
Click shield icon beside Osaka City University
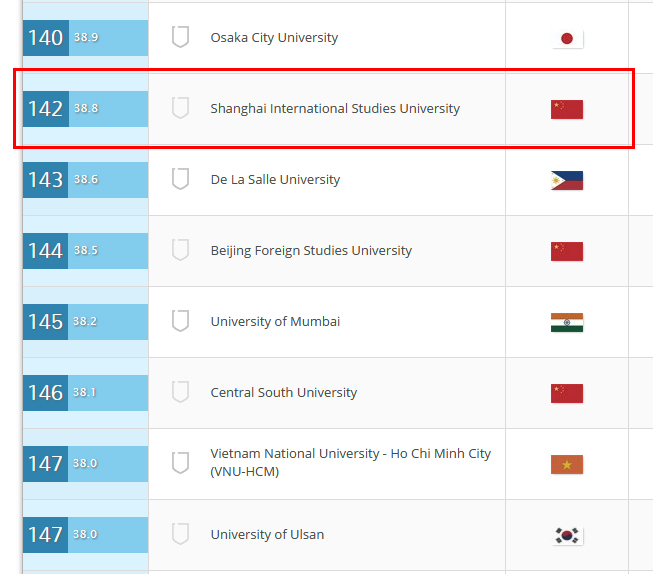(x=180, y=38)
